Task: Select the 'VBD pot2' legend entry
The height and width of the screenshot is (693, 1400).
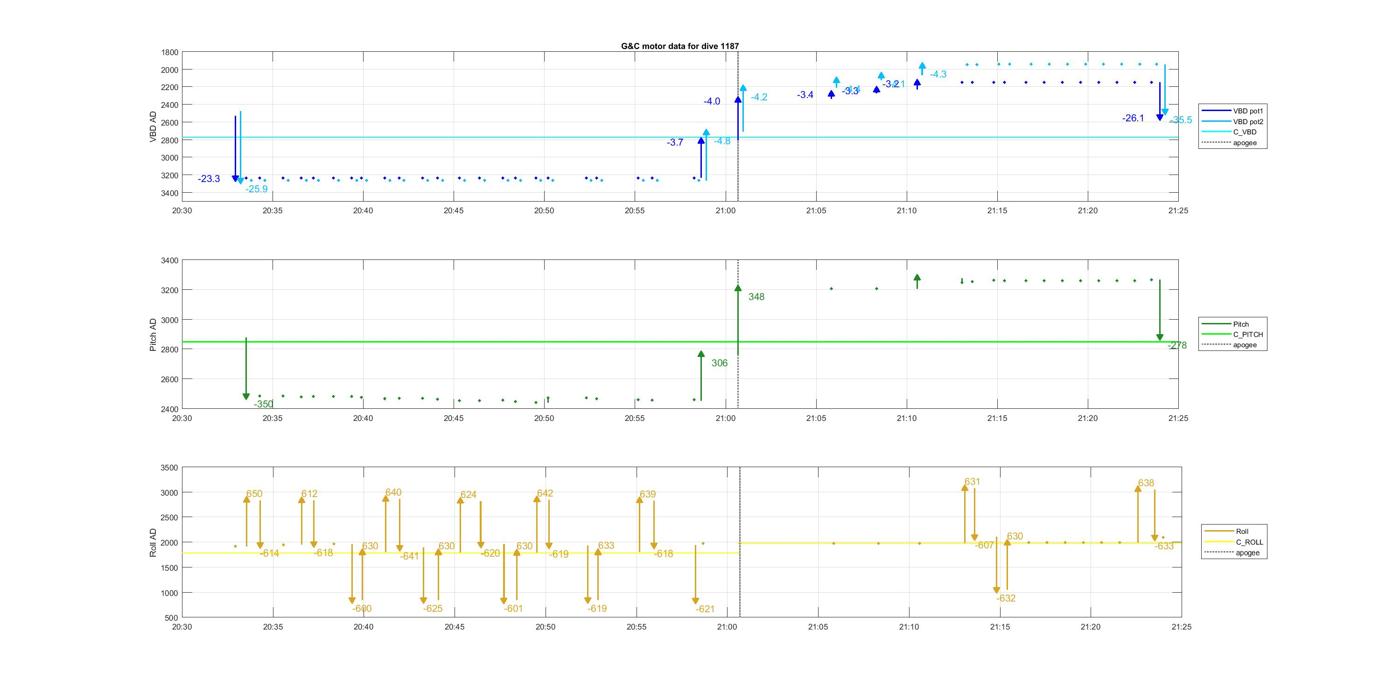Action: [x=1232, y=121]
